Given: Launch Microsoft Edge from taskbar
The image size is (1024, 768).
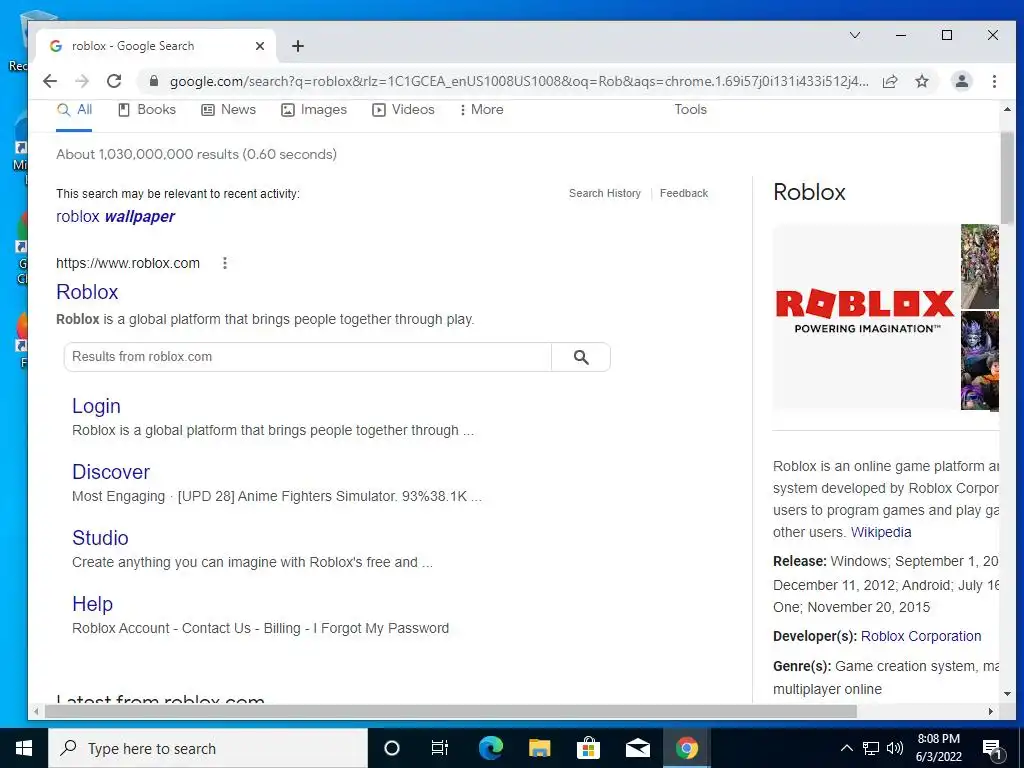Looking at the screenshot, I should (490, 748).
